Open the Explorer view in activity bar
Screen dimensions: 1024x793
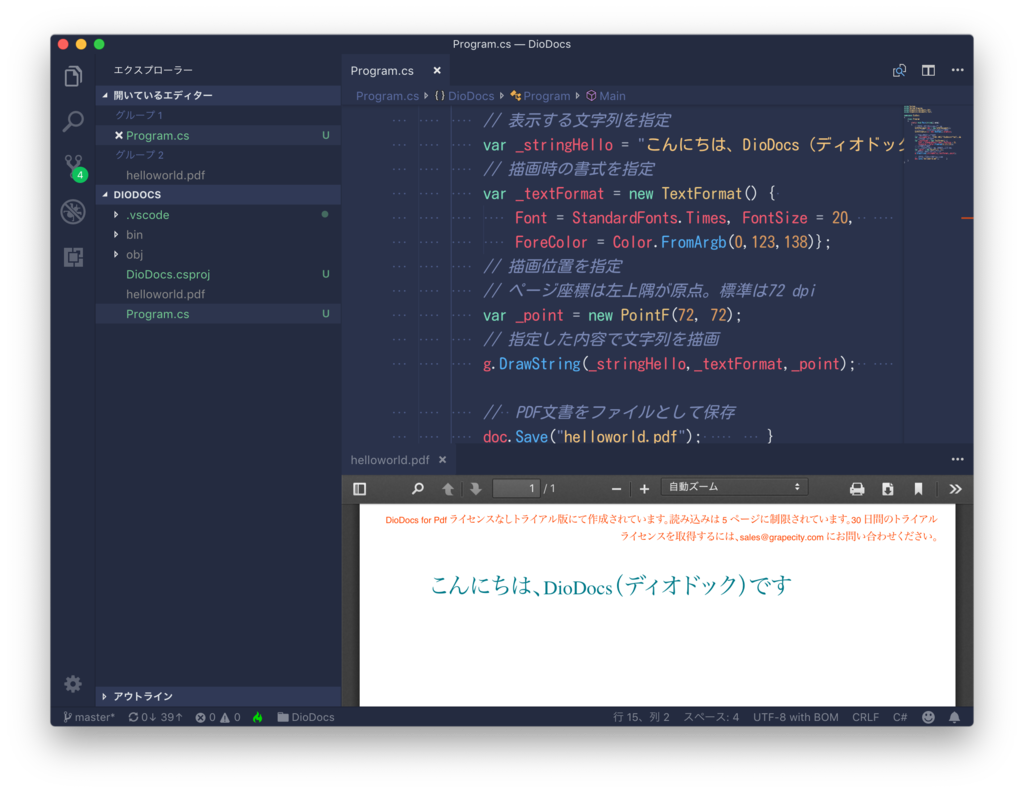[x=73, y=76]
